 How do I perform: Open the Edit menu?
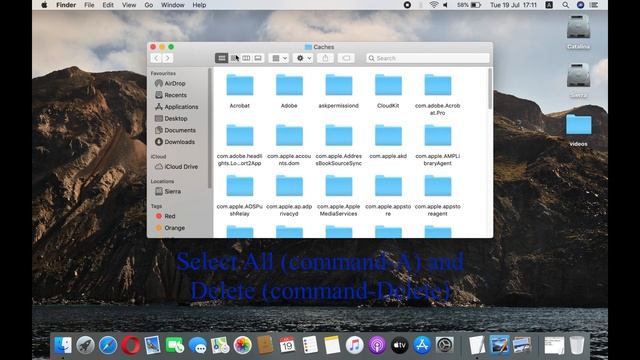pos(108,5)
